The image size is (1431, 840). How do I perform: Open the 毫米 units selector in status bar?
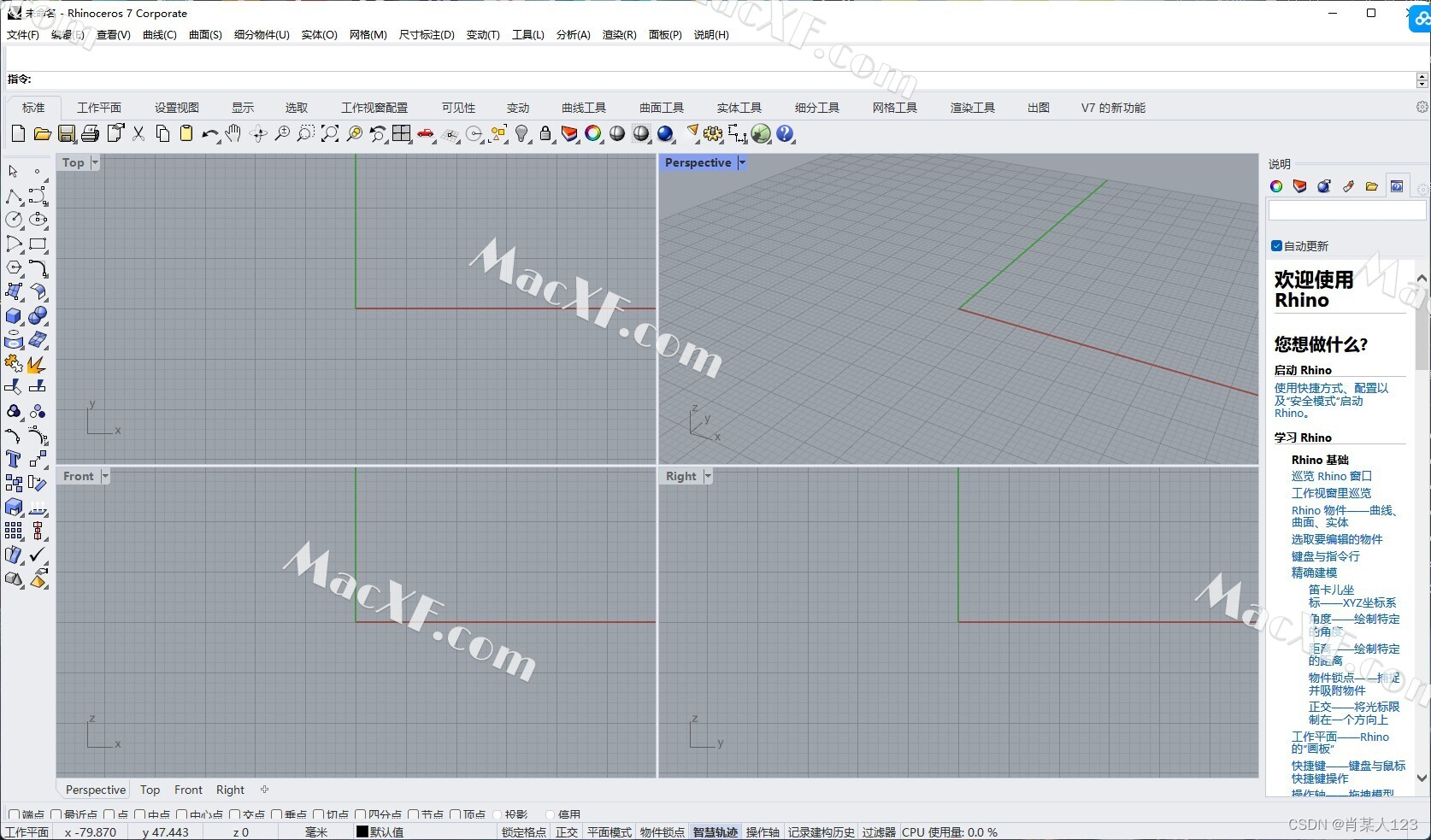[x=315, y=832]
